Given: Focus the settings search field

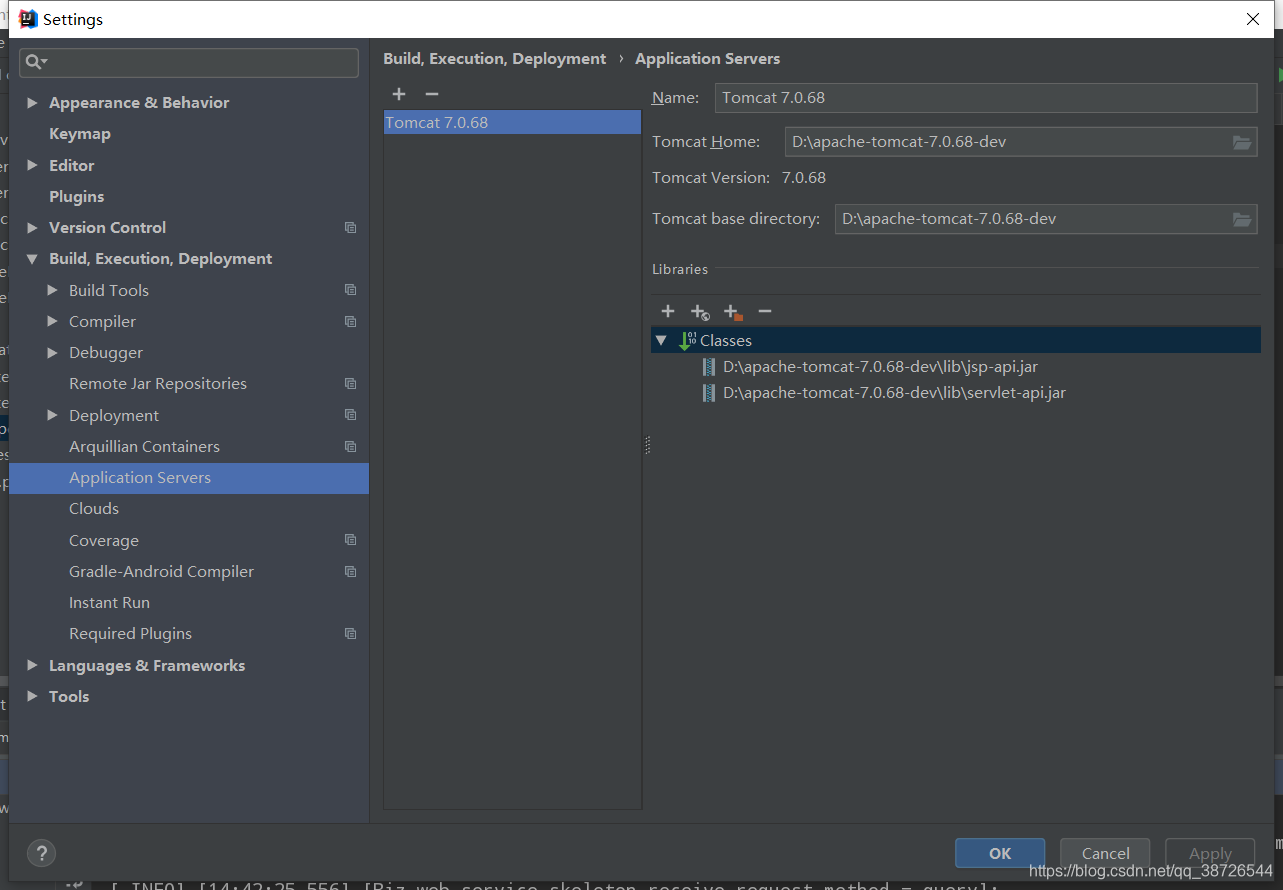Looking at the screenshot, I should (189, 62).
